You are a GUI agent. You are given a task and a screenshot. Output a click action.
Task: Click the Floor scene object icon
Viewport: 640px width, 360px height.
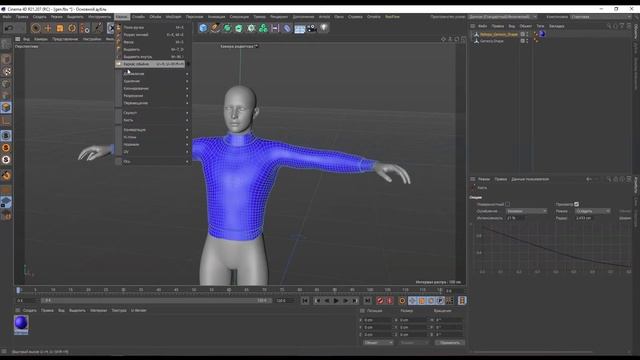[x=300, y=28]
